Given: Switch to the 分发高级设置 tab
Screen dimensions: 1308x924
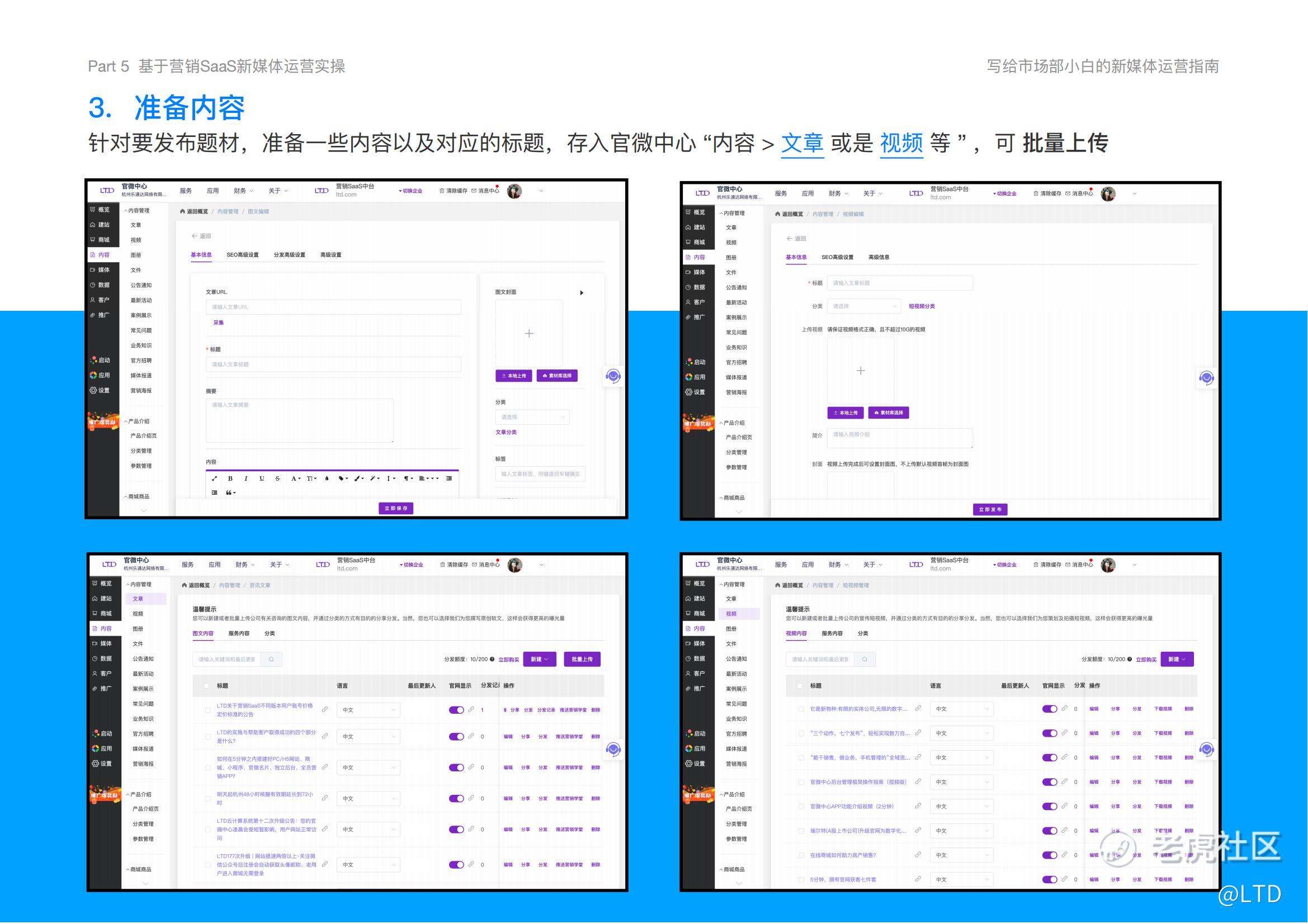Looking at the screenshot, I should point(290,255).
